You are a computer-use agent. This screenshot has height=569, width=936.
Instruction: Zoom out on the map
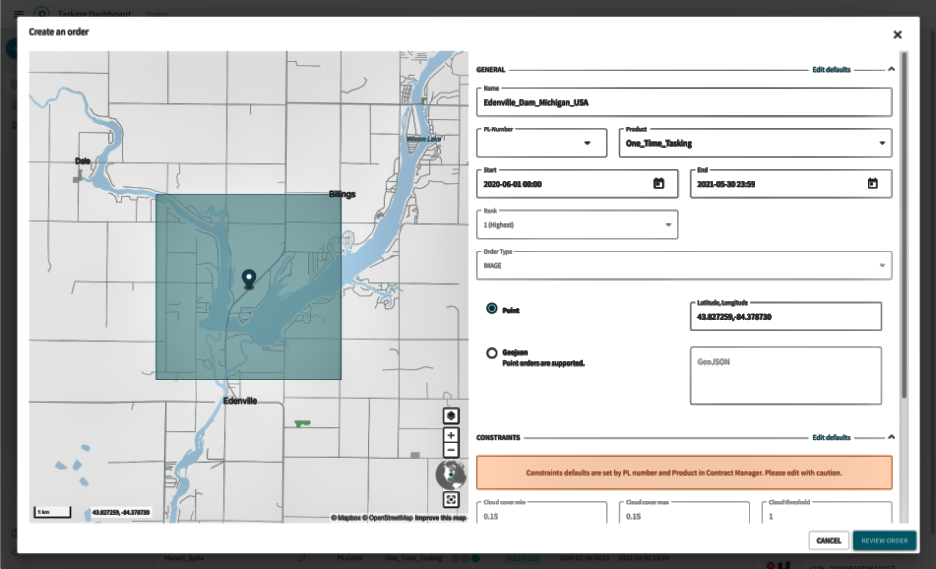(451, 450)
